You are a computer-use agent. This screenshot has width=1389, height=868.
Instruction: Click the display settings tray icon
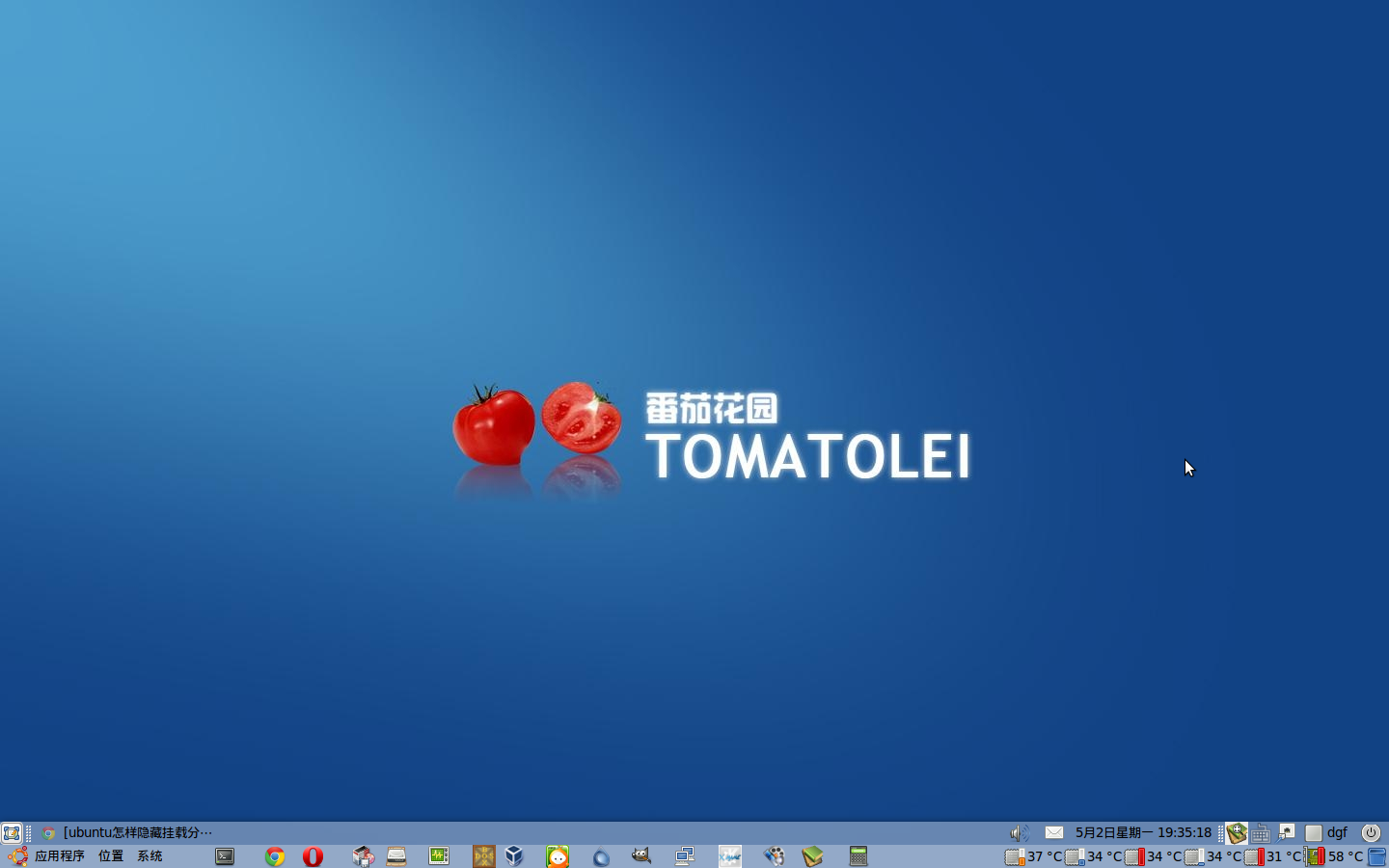[1287, 832]
